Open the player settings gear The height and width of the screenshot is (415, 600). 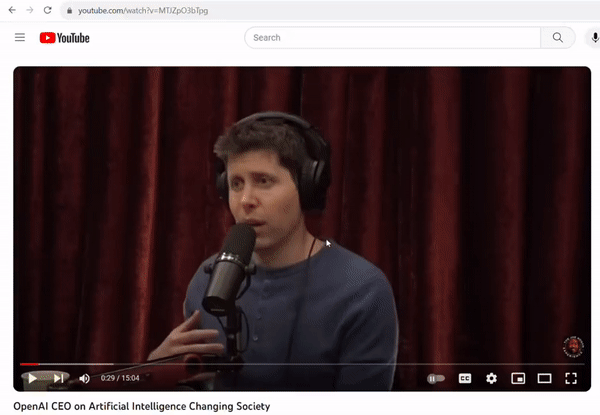click(x=491, y=378)
